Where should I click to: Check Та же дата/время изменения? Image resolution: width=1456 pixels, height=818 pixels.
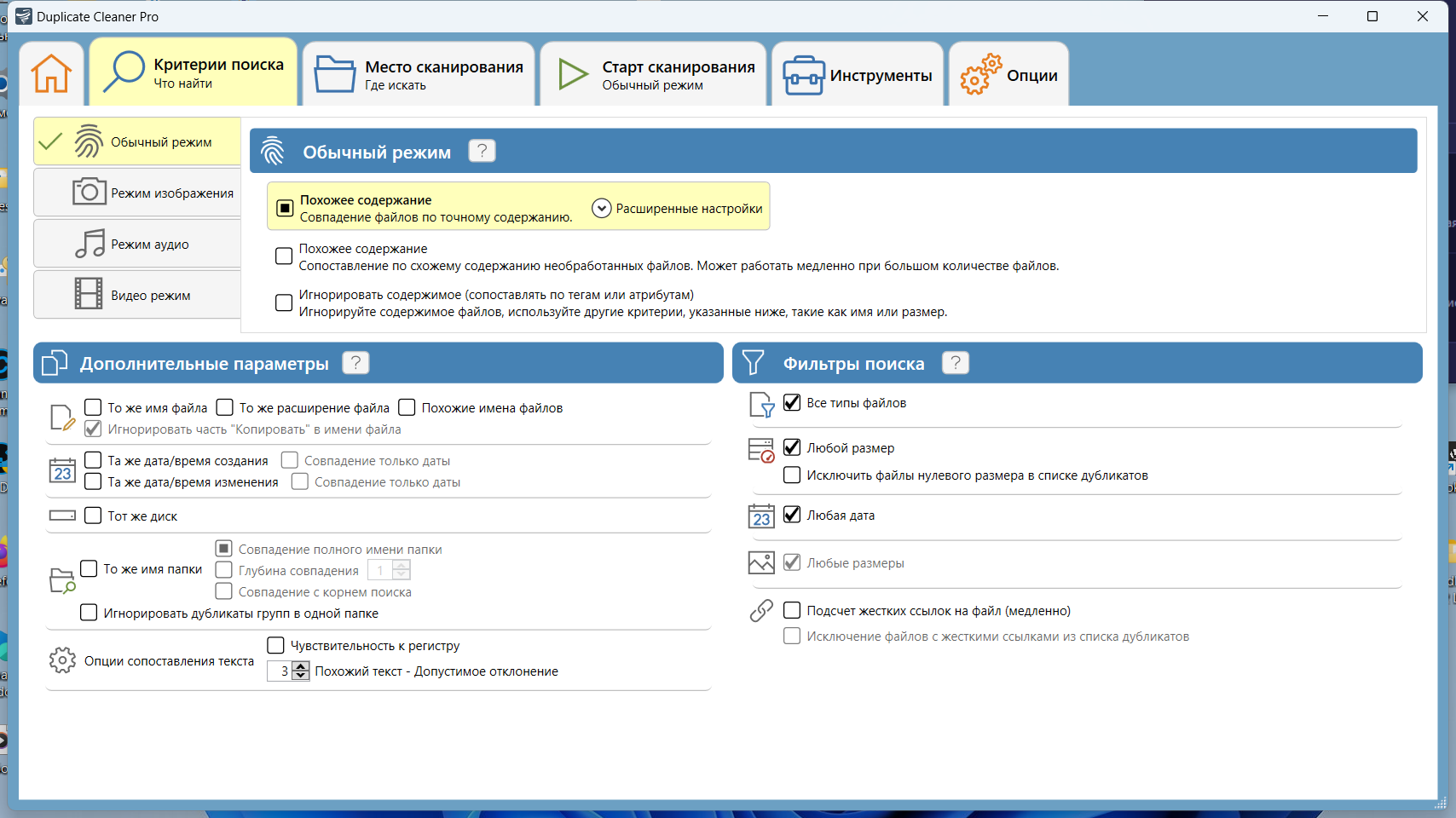click(93, 481)
